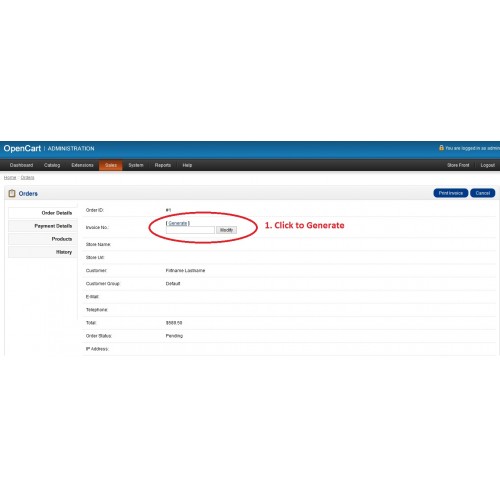Click the Cancel button
This screenshot has width=500, height=500.
pyautogui.click(x=483, y=193)
